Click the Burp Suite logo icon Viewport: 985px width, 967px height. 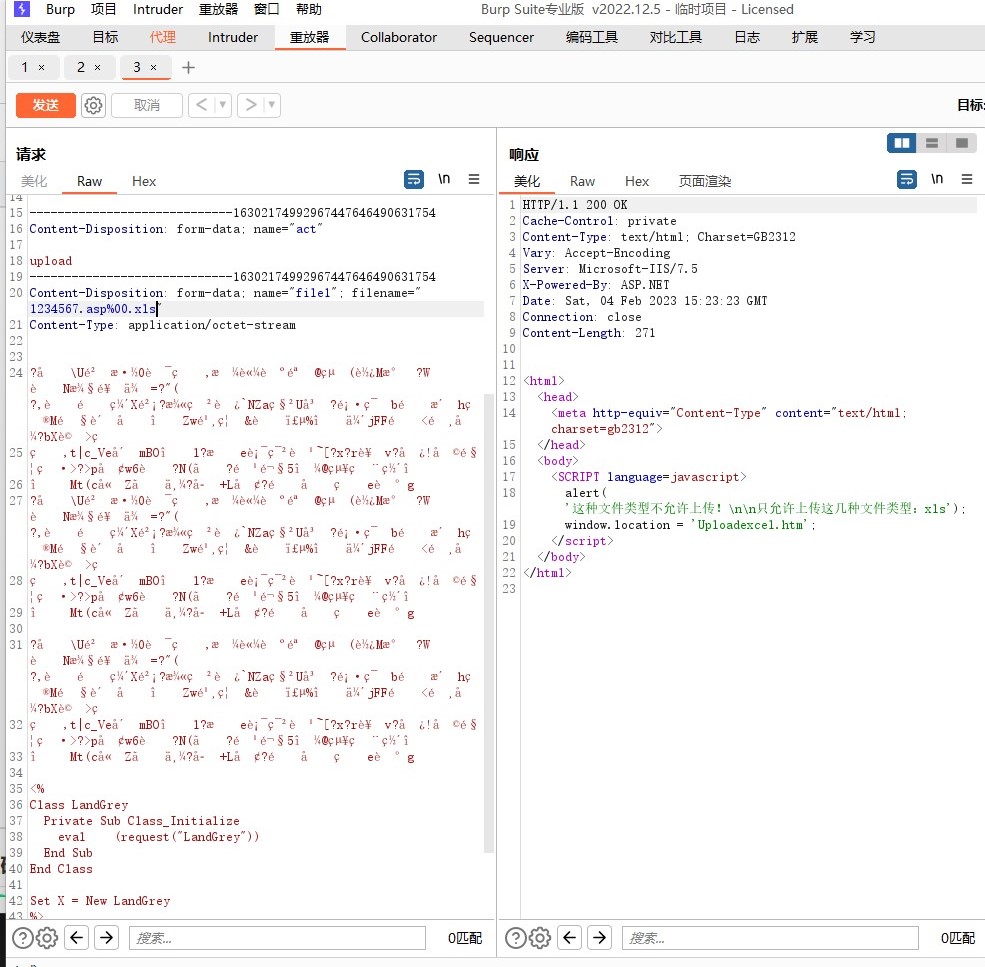[x=22, y=9]
